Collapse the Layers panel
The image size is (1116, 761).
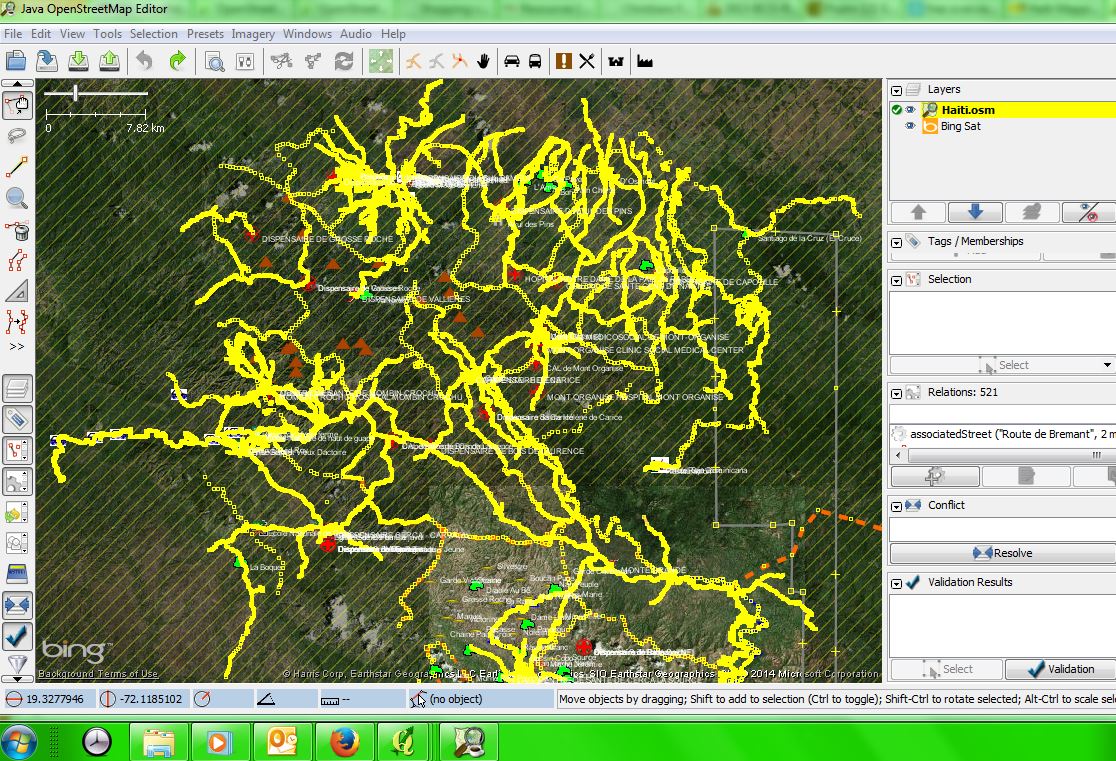tap(897, 90)
